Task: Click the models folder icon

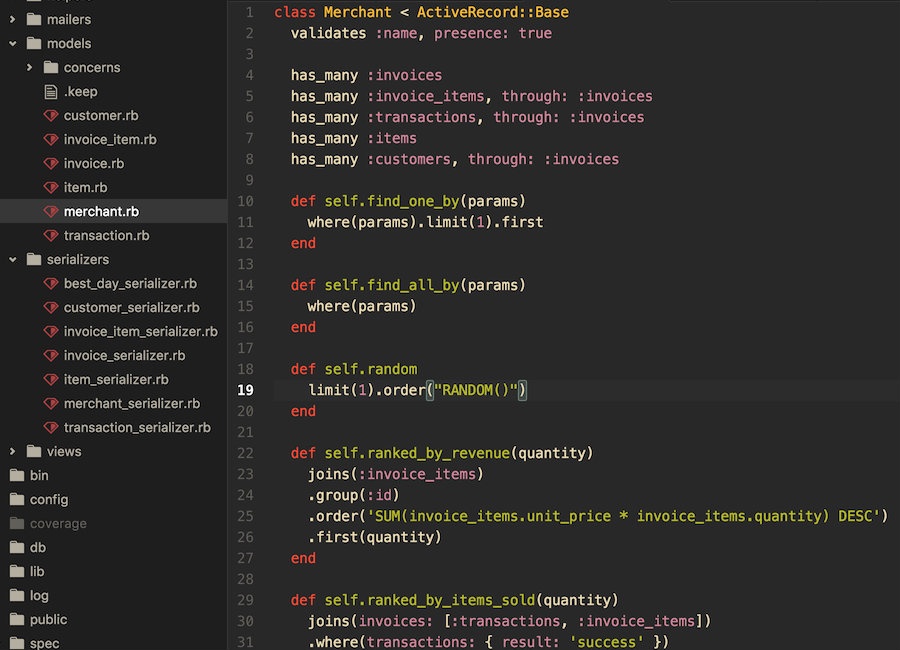Action: pyautogui.click(x=34, y=44)
